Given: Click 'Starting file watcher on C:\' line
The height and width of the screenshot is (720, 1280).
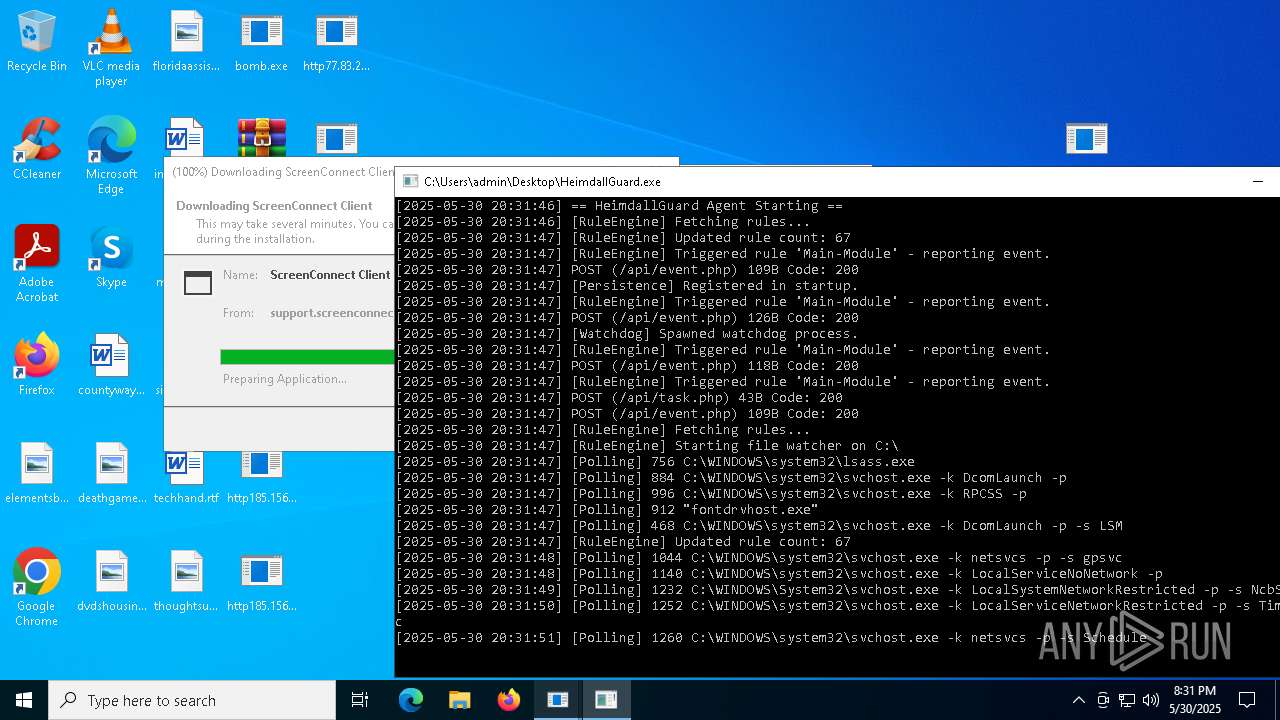Looking at the screenshot, I should (x=648, y=446).
